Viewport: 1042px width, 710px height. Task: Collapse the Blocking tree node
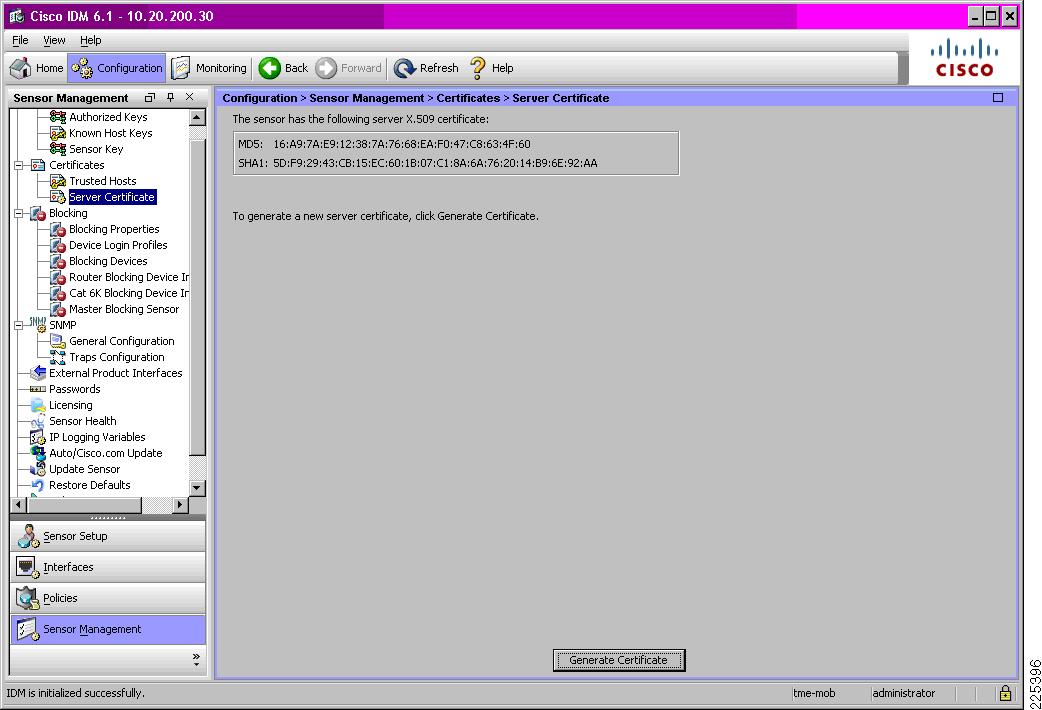(19, 213)
